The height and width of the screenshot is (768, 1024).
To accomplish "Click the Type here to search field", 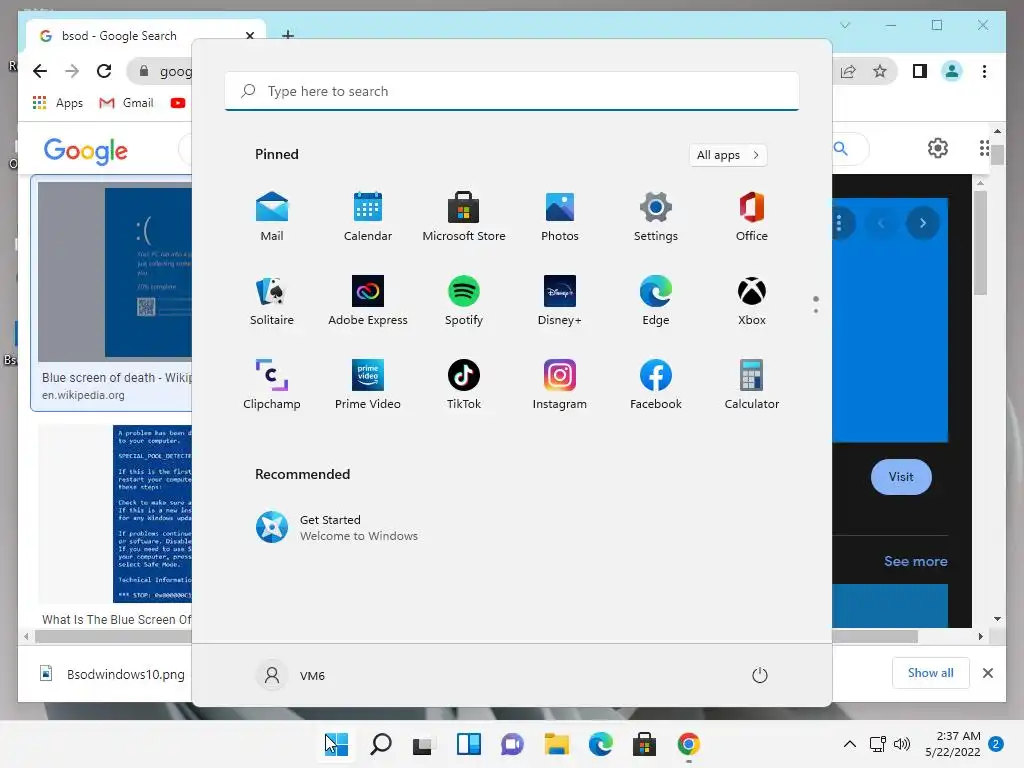I will (x=512, y=91).
